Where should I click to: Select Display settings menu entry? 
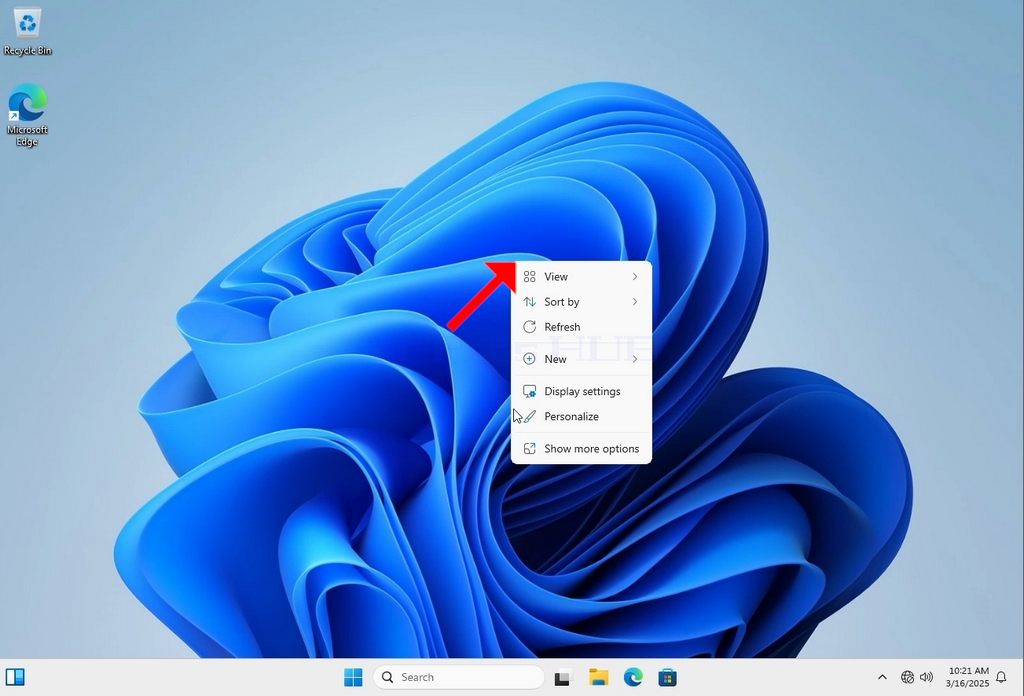coord(581,391)
